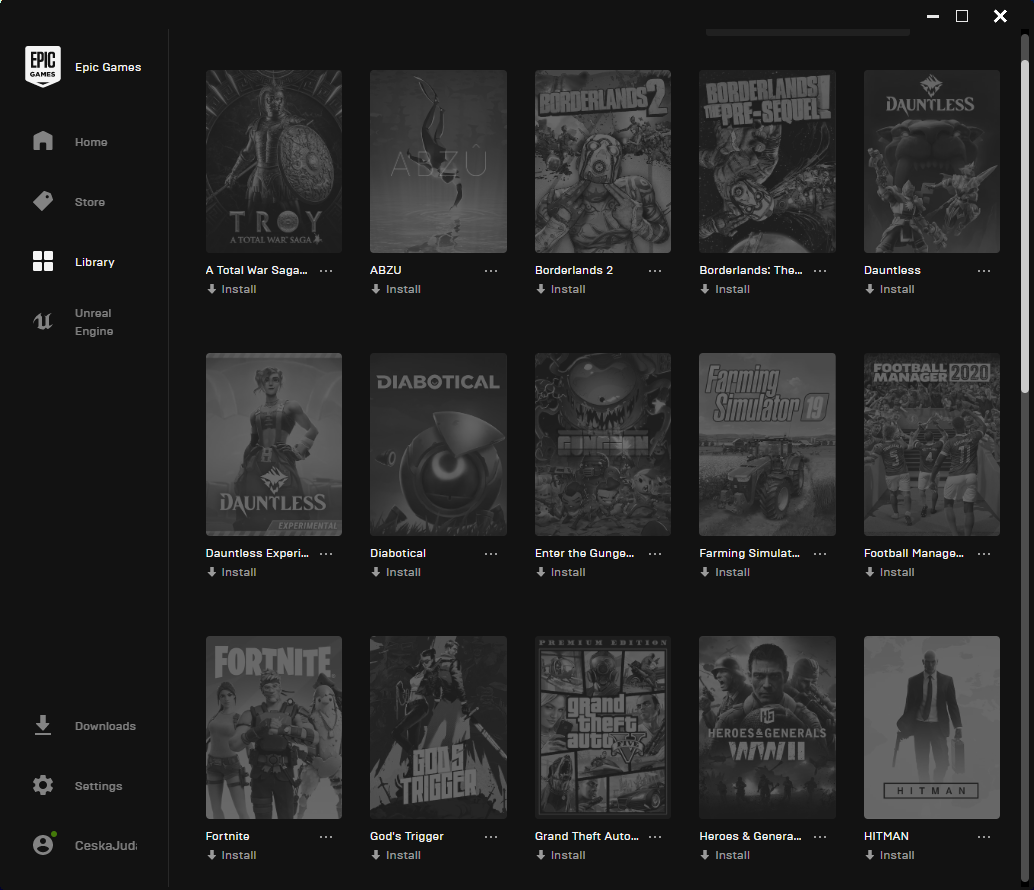
Task: Open the Unreal Engine icon
Action: click(43, 321)
